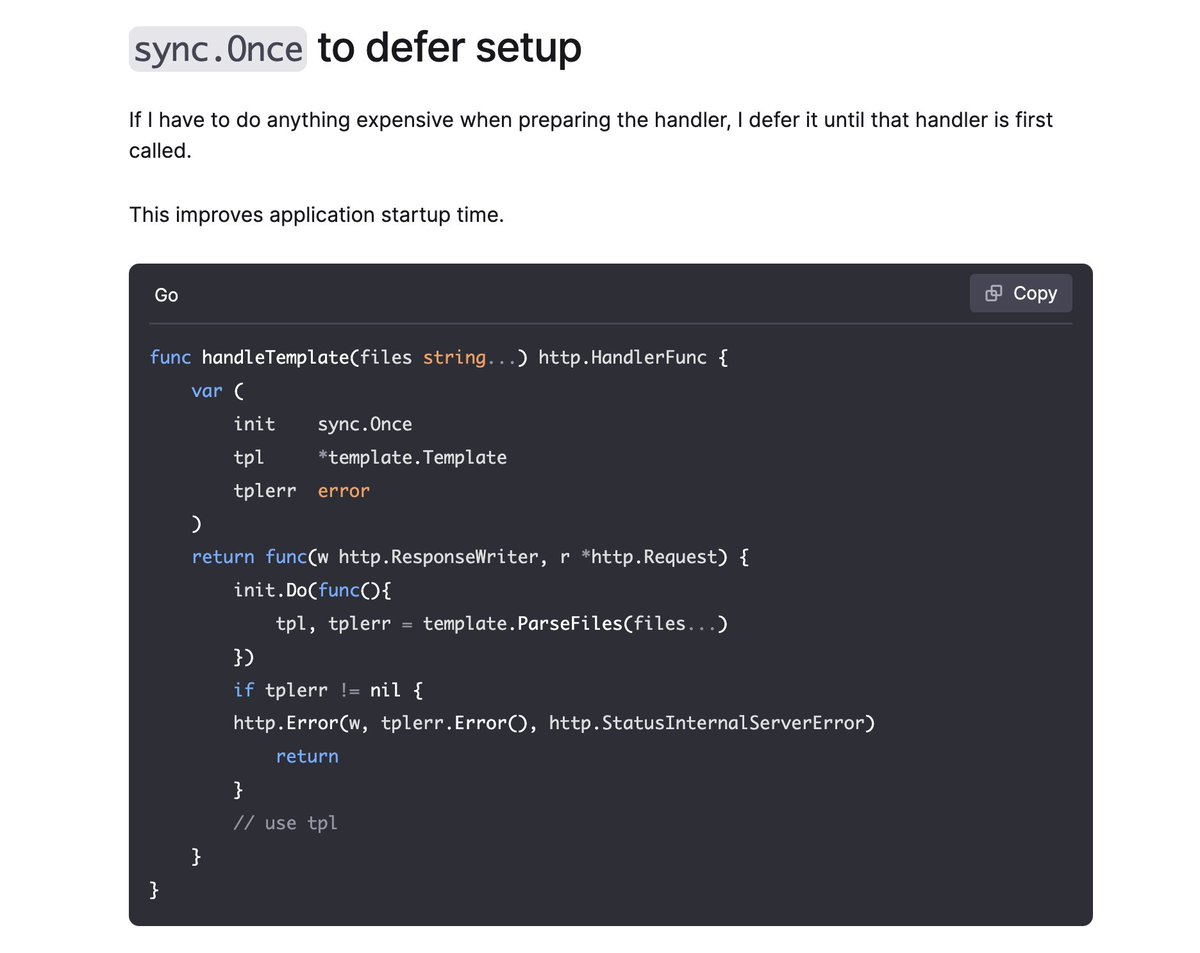Viewport: 1200px width, 953px height.
Task: Click the copy icon beside Copy label
Action: [994, 293]
